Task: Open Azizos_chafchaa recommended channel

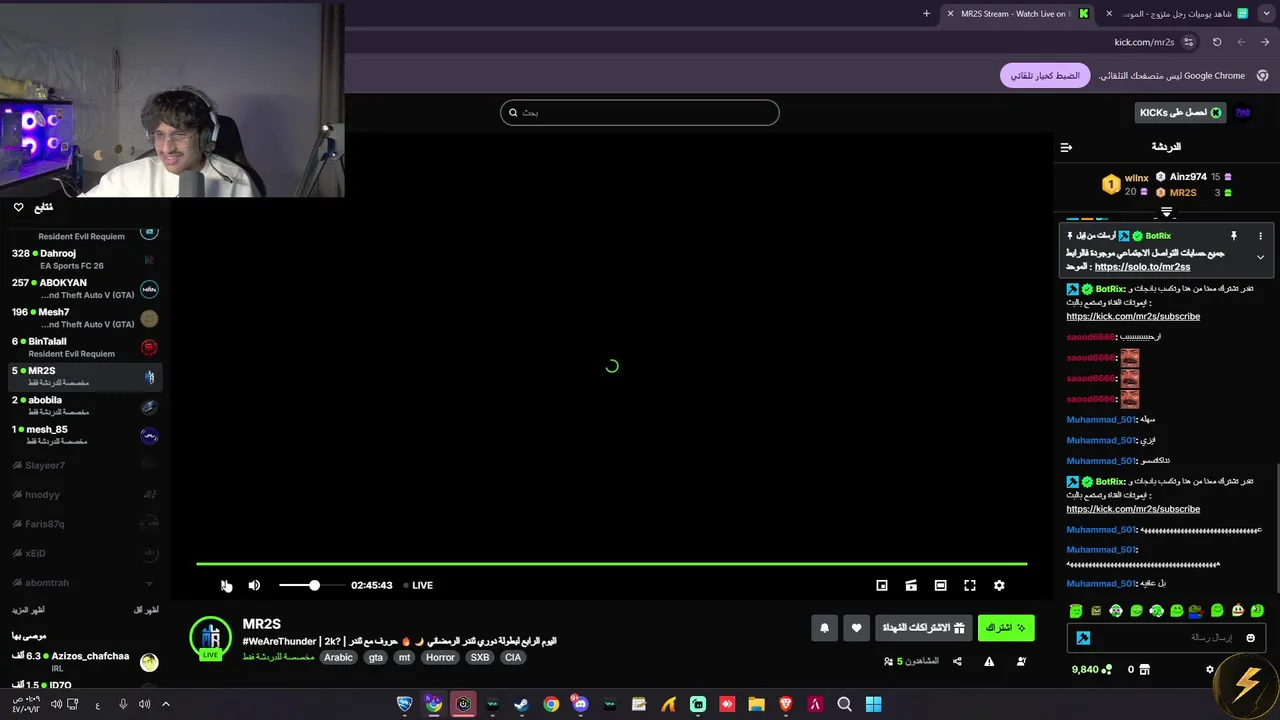Action: 85,662
